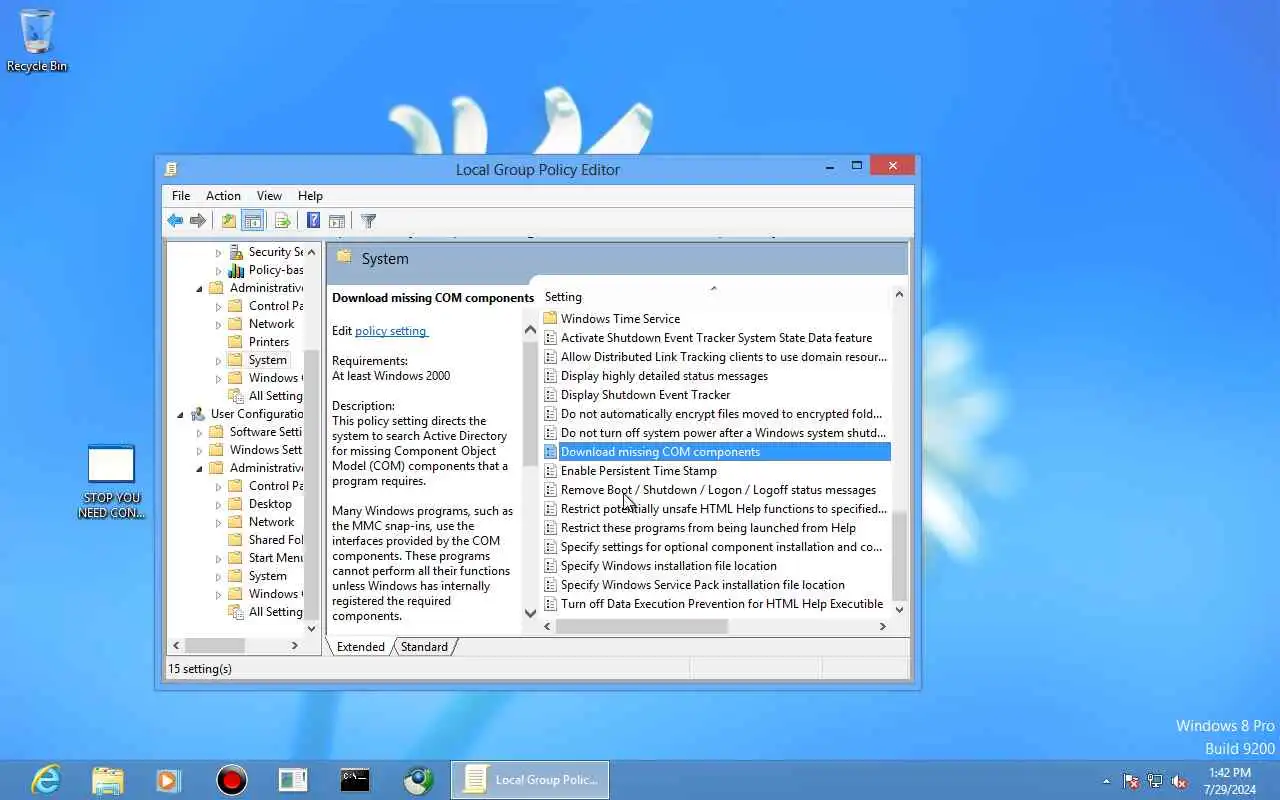
Task: Select Display Shutdown Event Tracker setting
Action: (x=645, y=395)
